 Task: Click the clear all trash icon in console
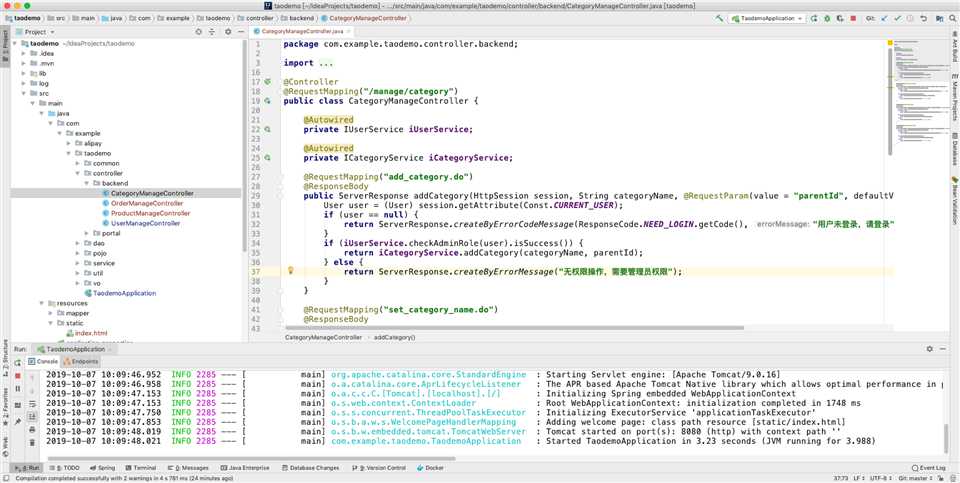click(x=32, y=441)
